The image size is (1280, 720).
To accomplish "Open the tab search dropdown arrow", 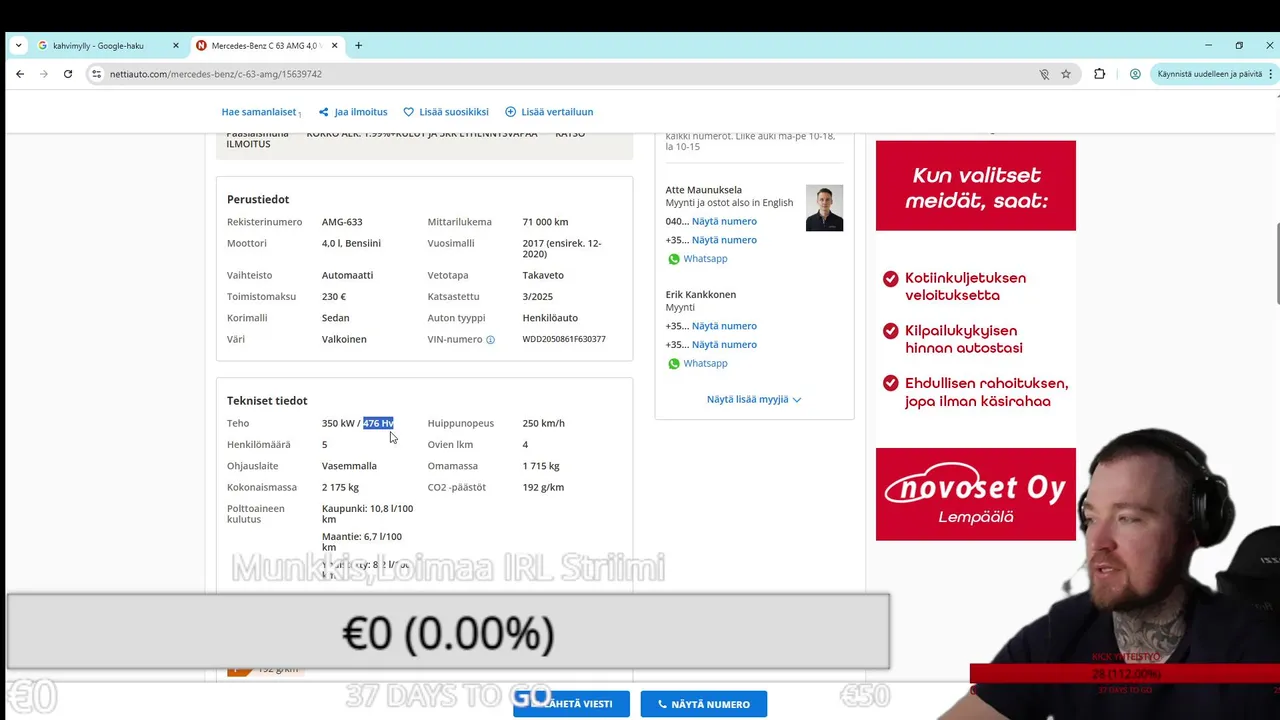I will point(18,45).
